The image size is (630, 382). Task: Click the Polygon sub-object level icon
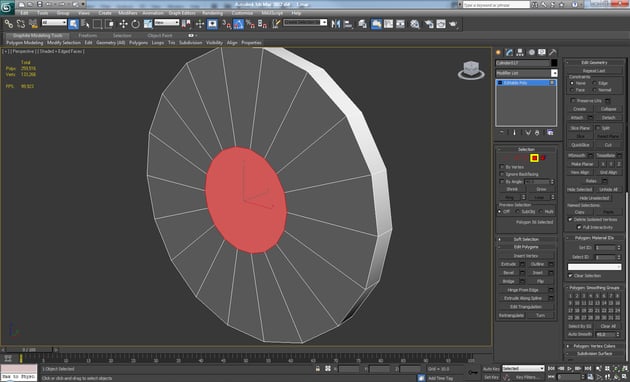click(x=534, y=158)
